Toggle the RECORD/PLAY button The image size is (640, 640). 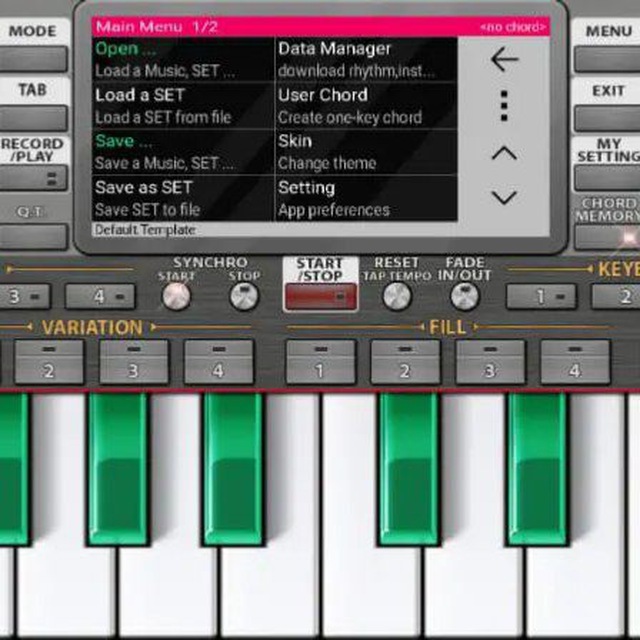click(33, 178)
